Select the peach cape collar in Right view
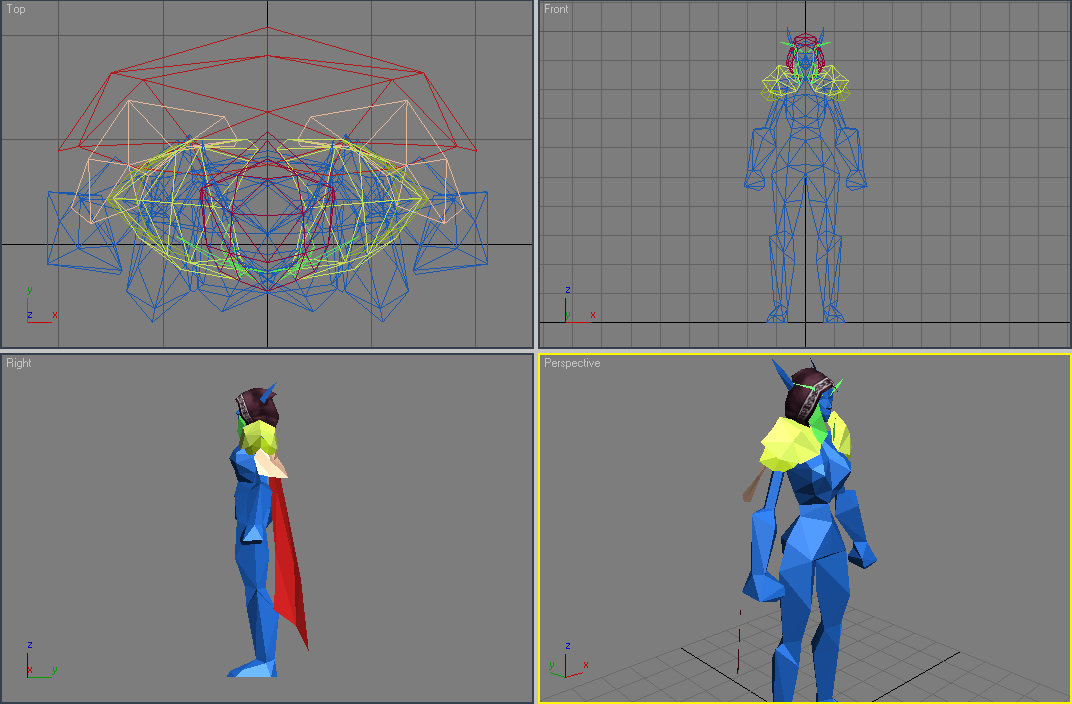This screenshot has height=704, width=1072. (273, 465)
